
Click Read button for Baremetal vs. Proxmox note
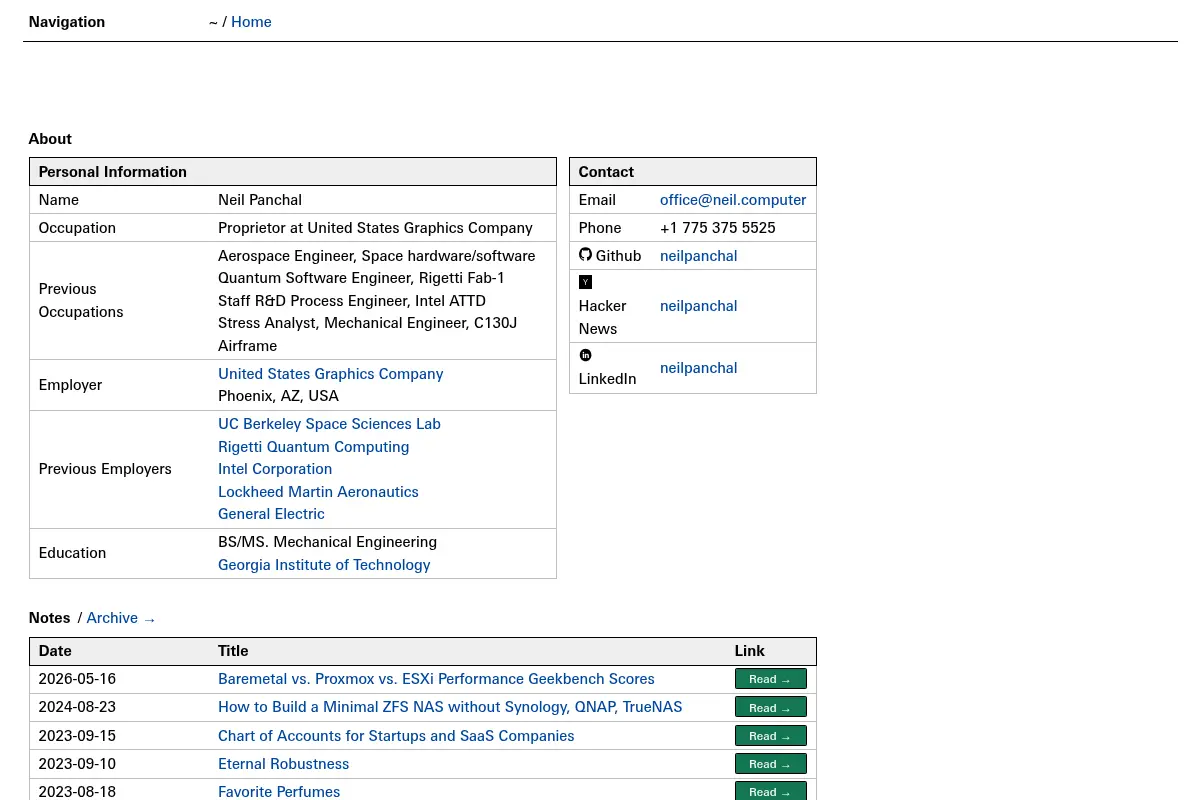[770, 679]
